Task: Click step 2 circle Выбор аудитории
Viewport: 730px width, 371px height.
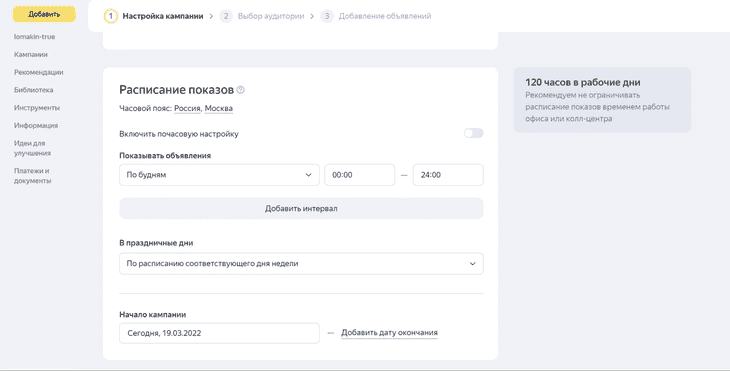Action: click(226, 16)
